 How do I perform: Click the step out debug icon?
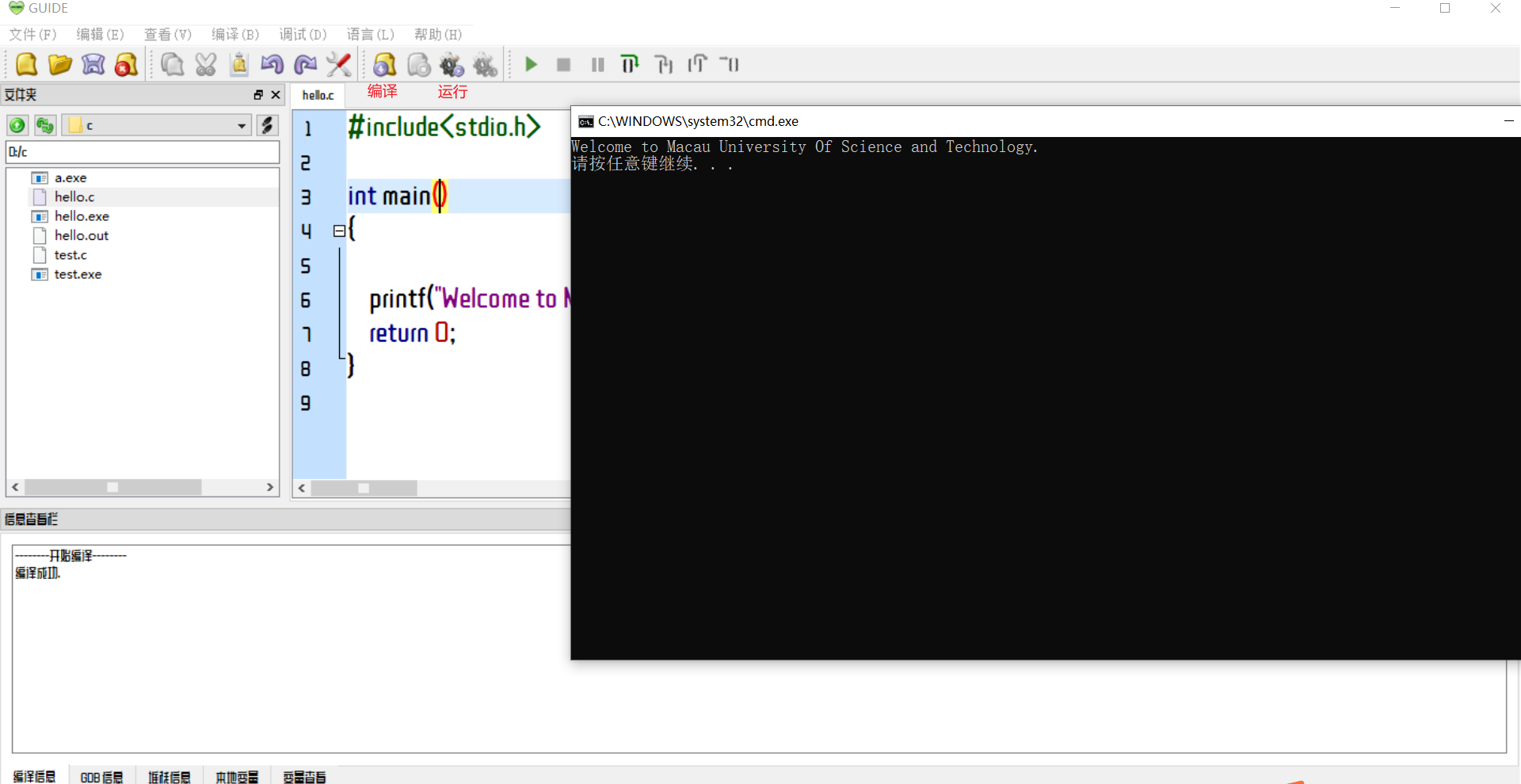697,64
